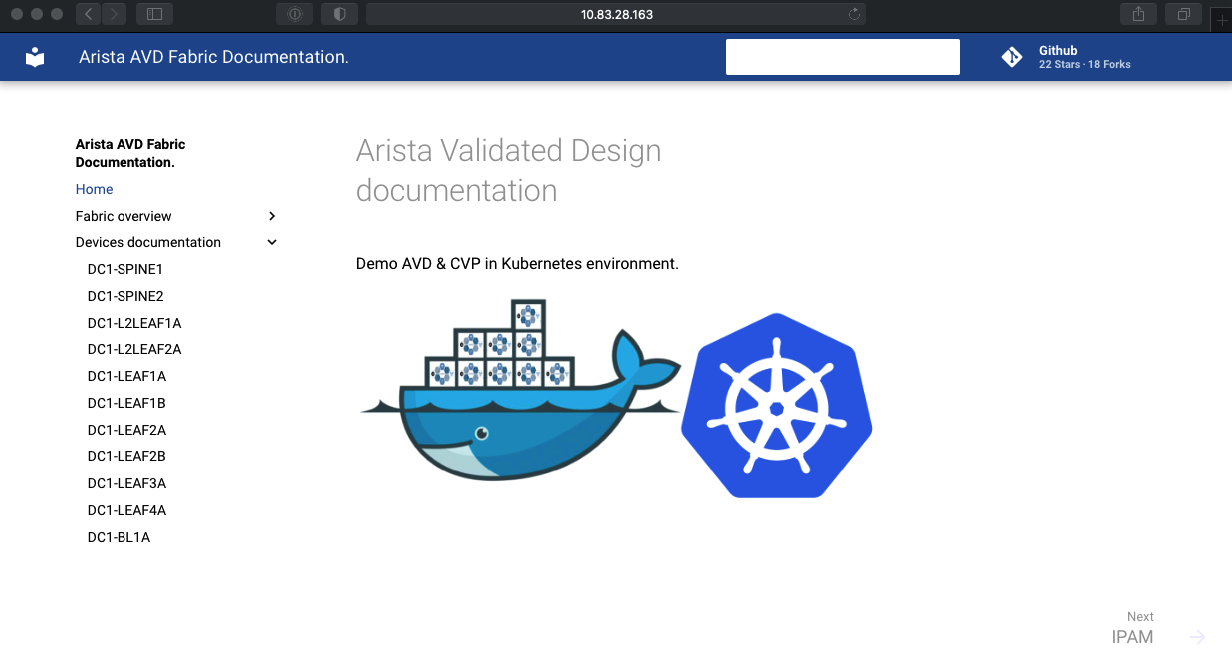Image resolution: width=1232 pixels, height=662 pixels.
Task: Click the privacy report shield icon
Action: point(340,14)
